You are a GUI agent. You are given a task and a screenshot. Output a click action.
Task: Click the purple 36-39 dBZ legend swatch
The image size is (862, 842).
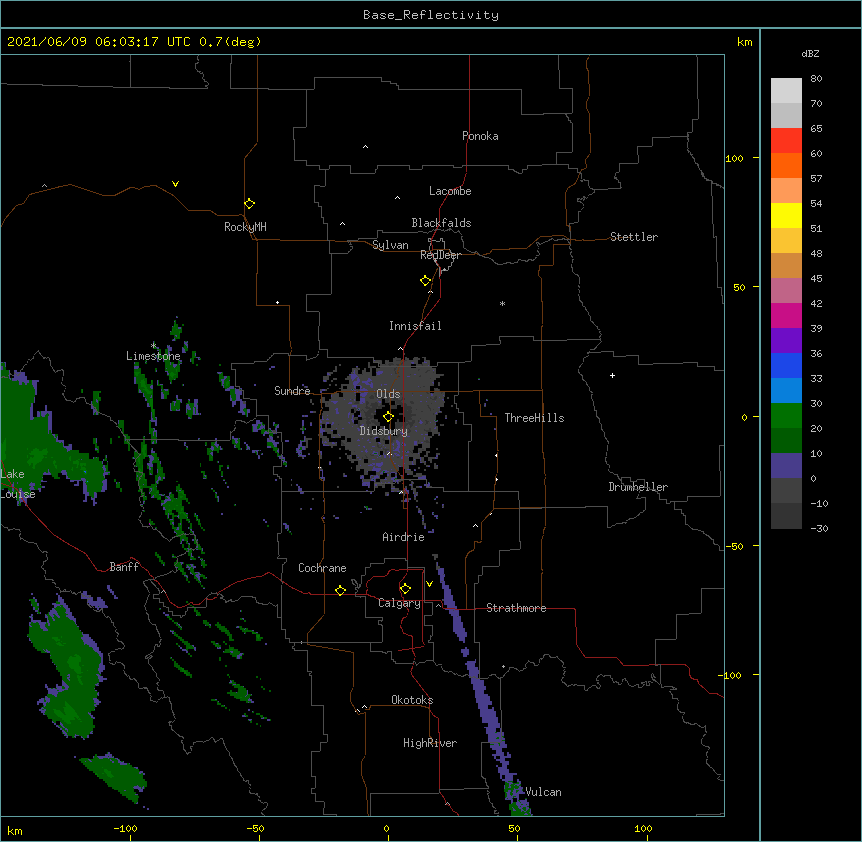click(x=786, y=340)
